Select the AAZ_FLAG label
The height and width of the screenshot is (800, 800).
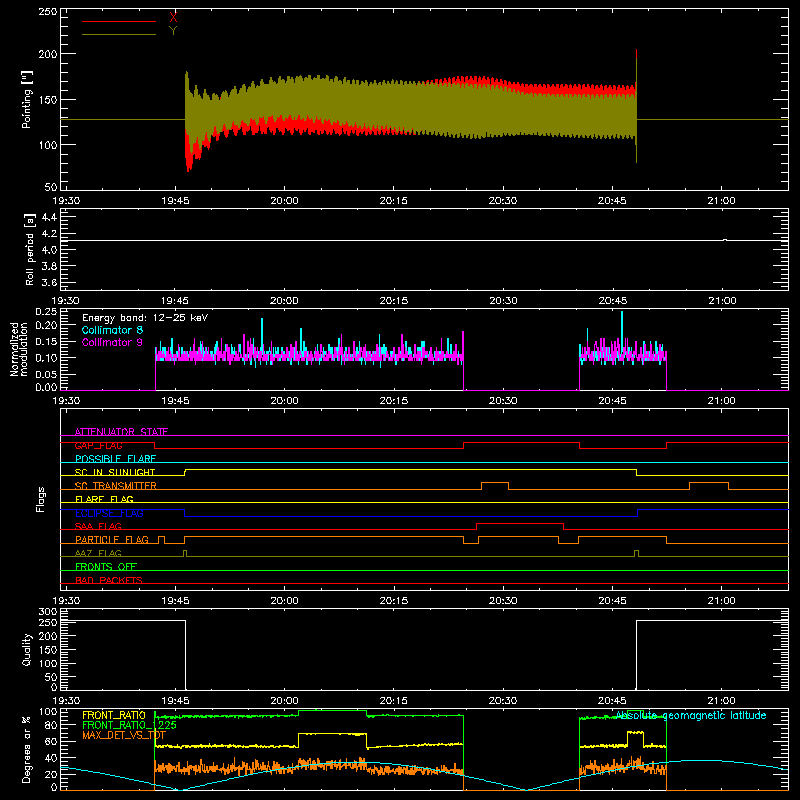(98, 553)
